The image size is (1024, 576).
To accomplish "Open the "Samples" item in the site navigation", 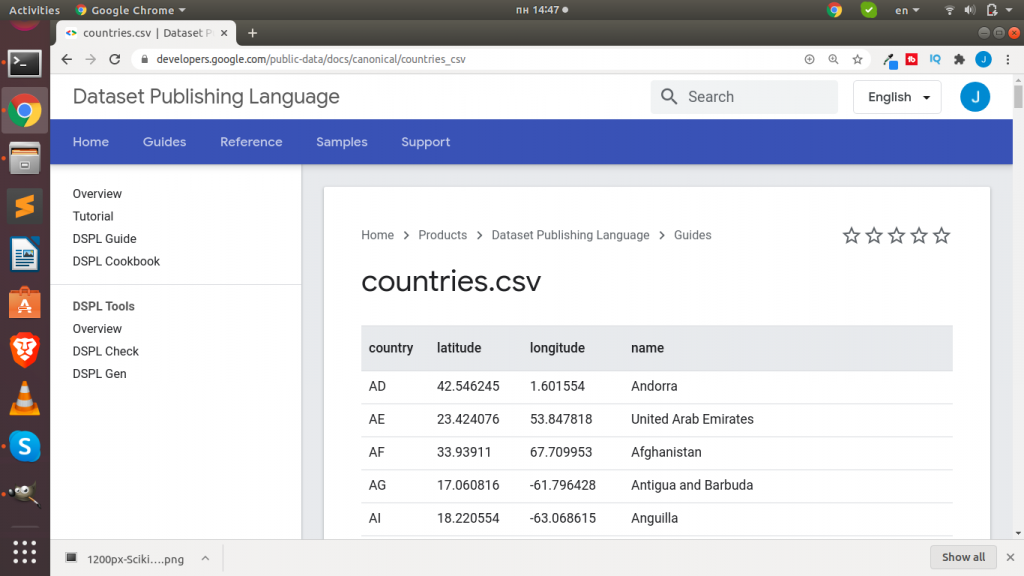I will point(341,141).
